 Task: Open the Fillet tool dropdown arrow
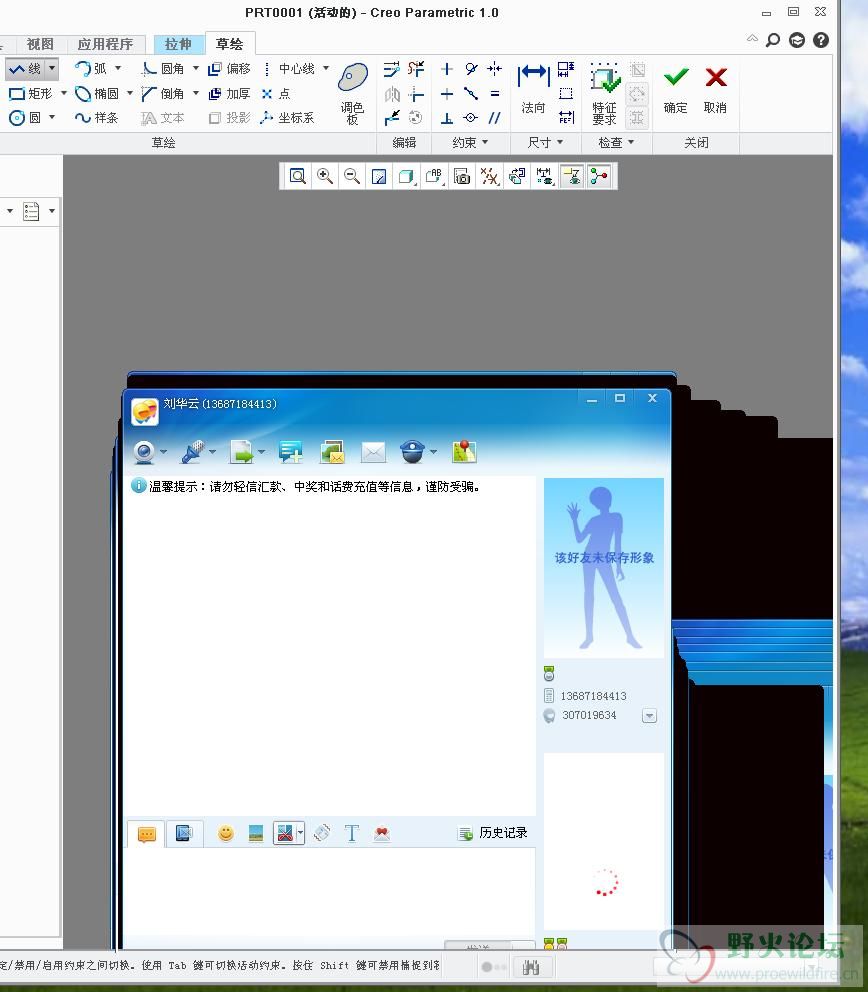click(x=195, y=68)
